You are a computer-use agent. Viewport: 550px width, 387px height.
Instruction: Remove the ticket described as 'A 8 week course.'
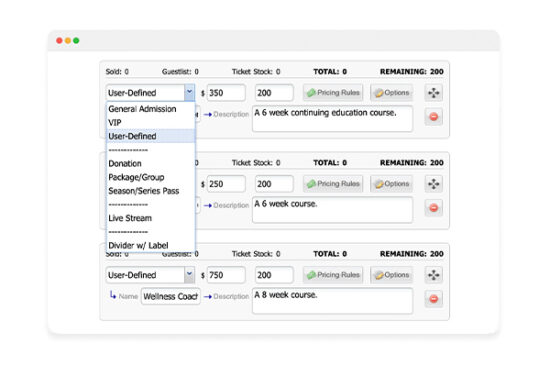point(434,299)
